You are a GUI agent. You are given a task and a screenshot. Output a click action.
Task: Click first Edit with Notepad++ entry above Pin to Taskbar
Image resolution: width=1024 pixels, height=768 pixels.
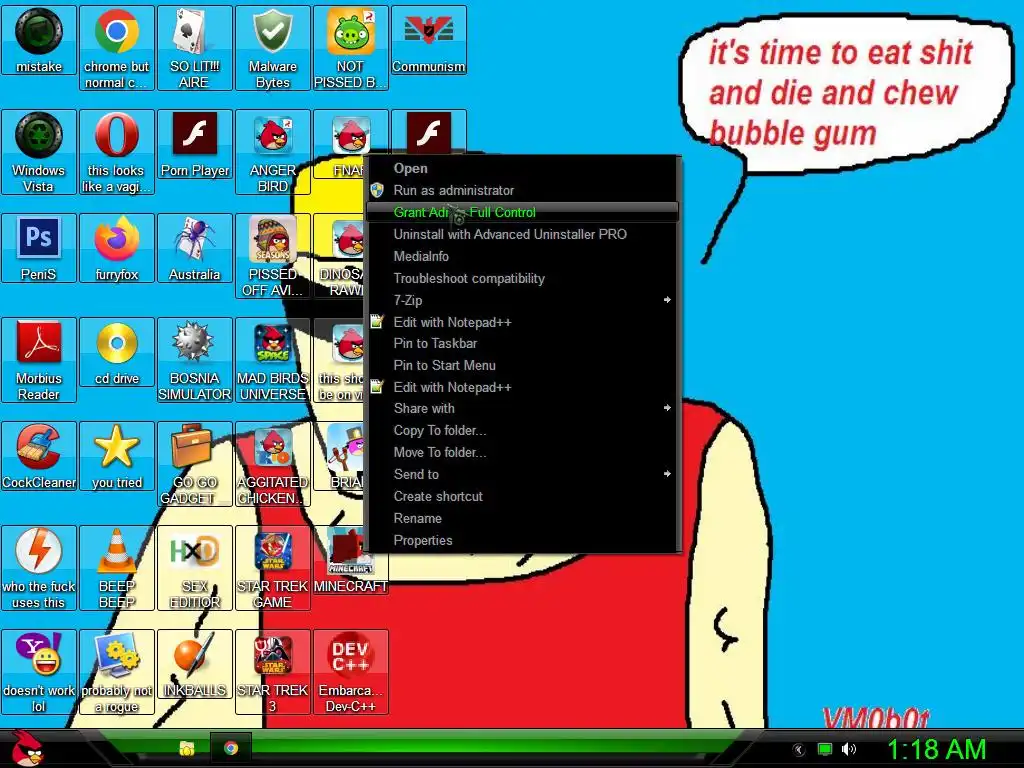click(x=522, y=322)
